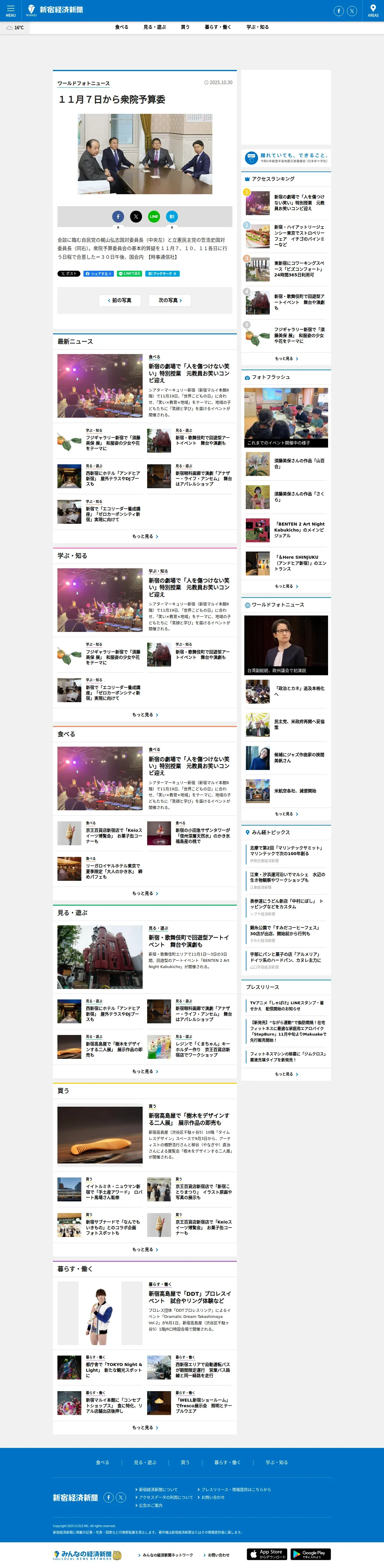The image size is (384, 1568).
Task: Expand もっと見る under 最新ニュース
Action: (145, 536)
